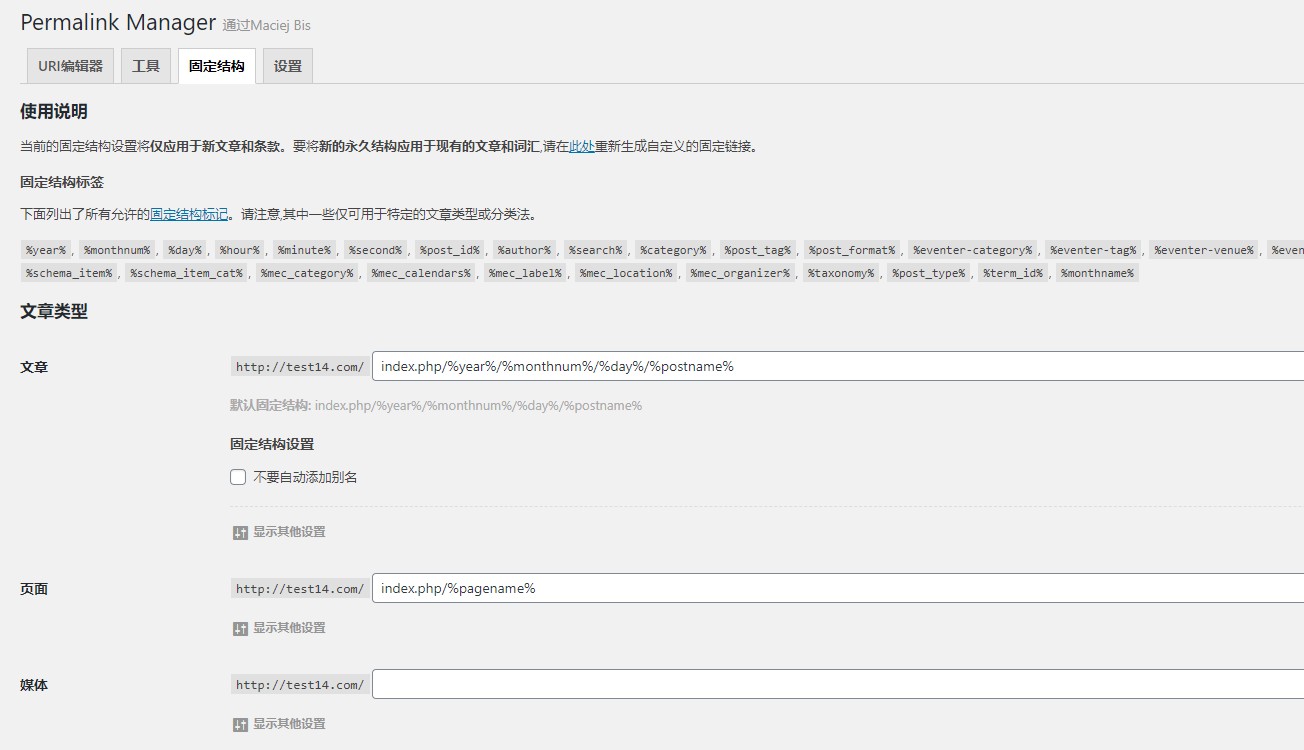Select the %taxonomy% permastructure tag

click(840, 273)
